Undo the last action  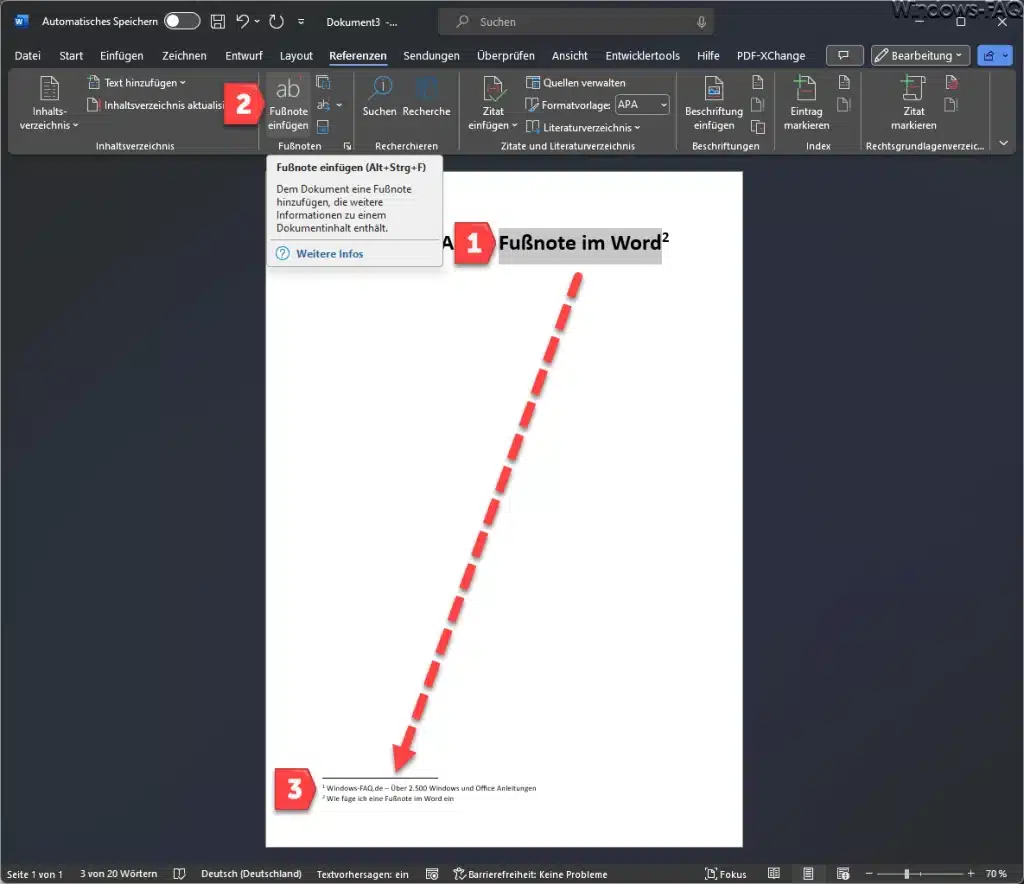pyautogui.click(x=242, y=22)
